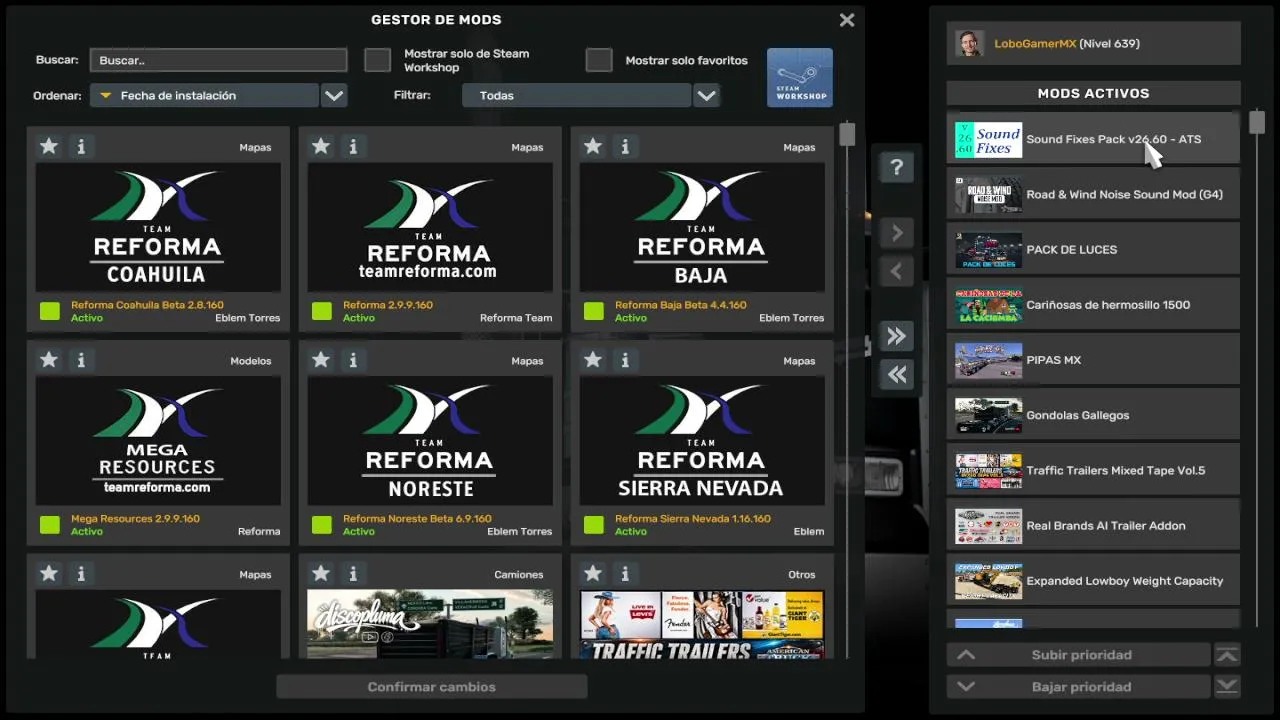
Task: Select Real Brands AI Trailer Addon
Action: coord(1093,525)
